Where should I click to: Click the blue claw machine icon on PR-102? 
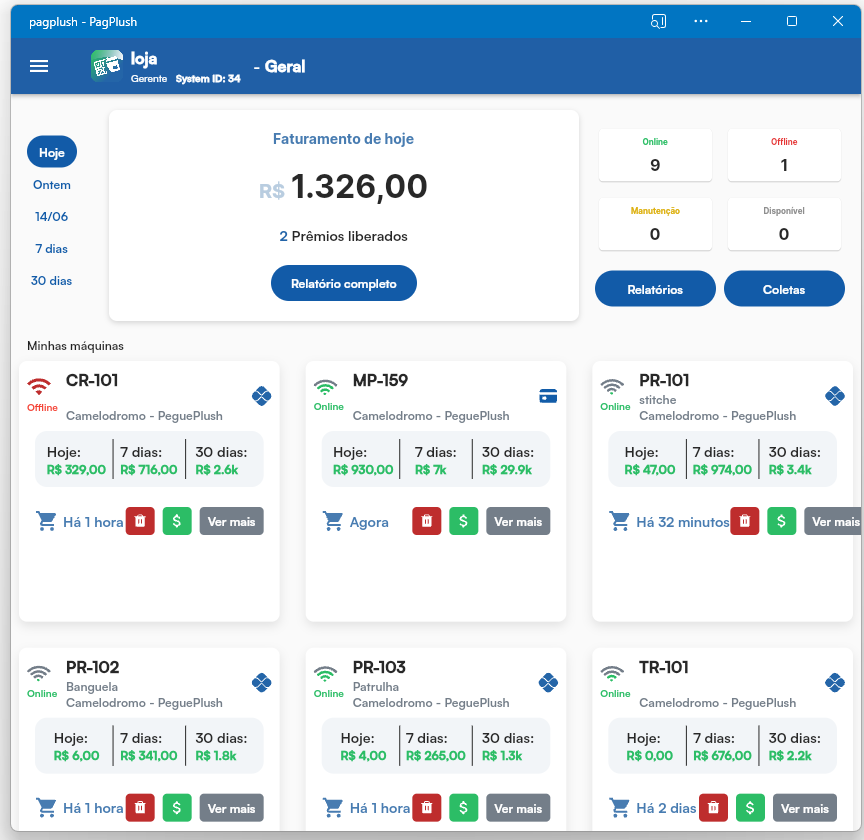point(261,682)
